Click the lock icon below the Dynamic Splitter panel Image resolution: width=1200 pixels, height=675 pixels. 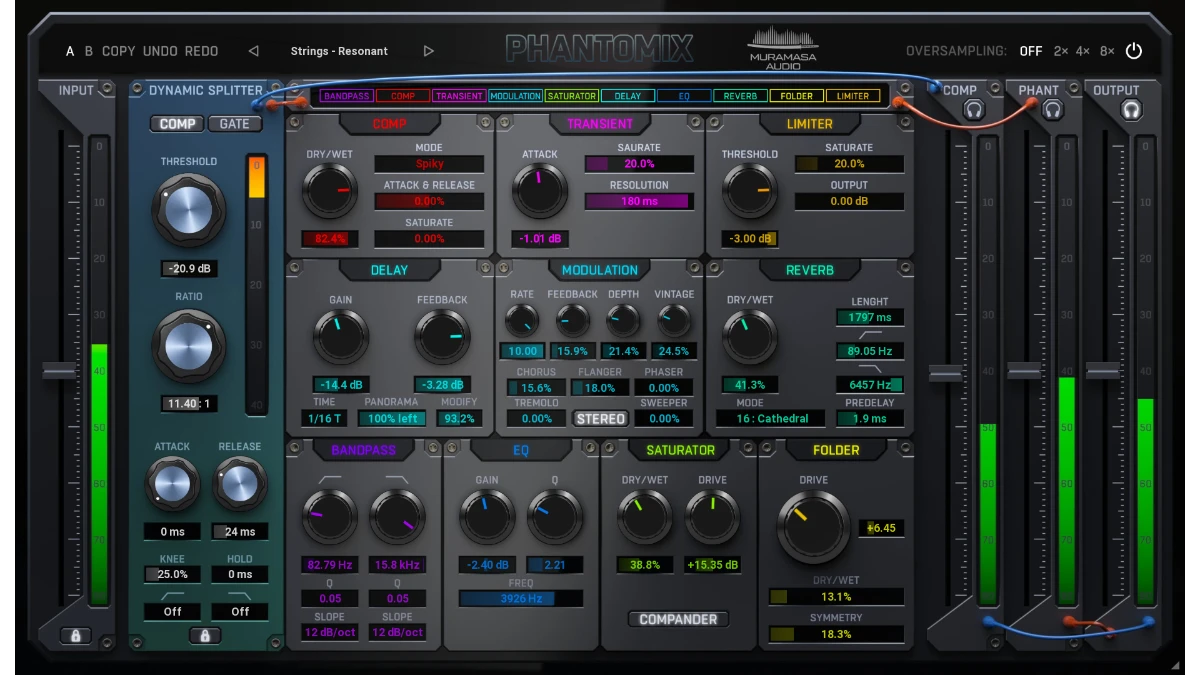pos(206,634)
